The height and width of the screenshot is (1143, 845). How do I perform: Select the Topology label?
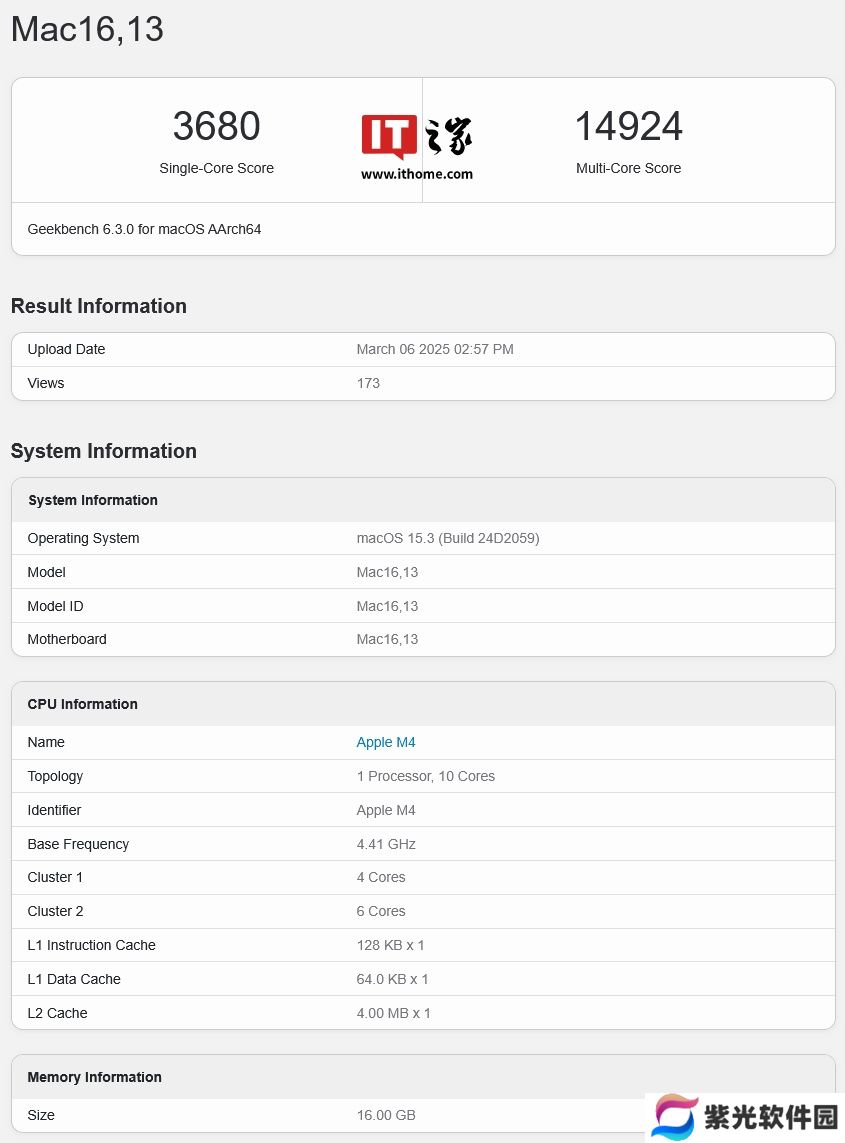pos(55,776)
